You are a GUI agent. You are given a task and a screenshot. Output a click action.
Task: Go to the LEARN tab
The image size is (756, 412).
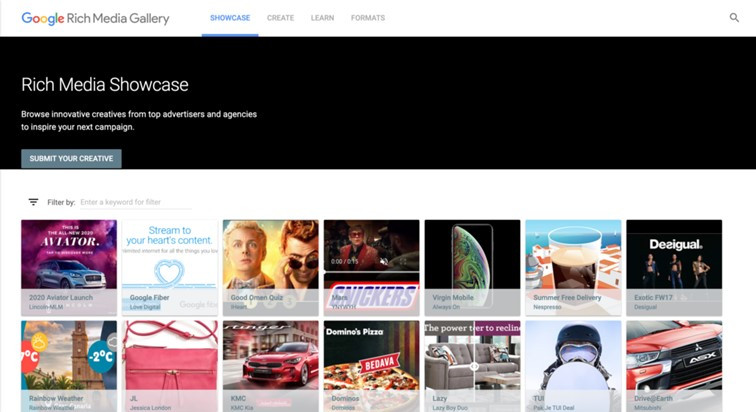(x=322, y=18)
